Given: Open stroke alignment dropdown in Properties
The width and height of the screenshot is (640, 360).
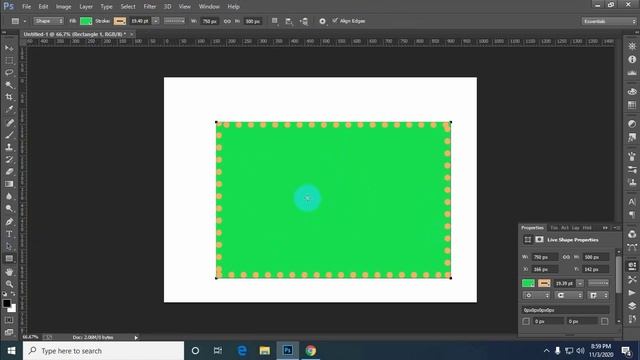Looking at the screenshot, I should pos(536,295).
